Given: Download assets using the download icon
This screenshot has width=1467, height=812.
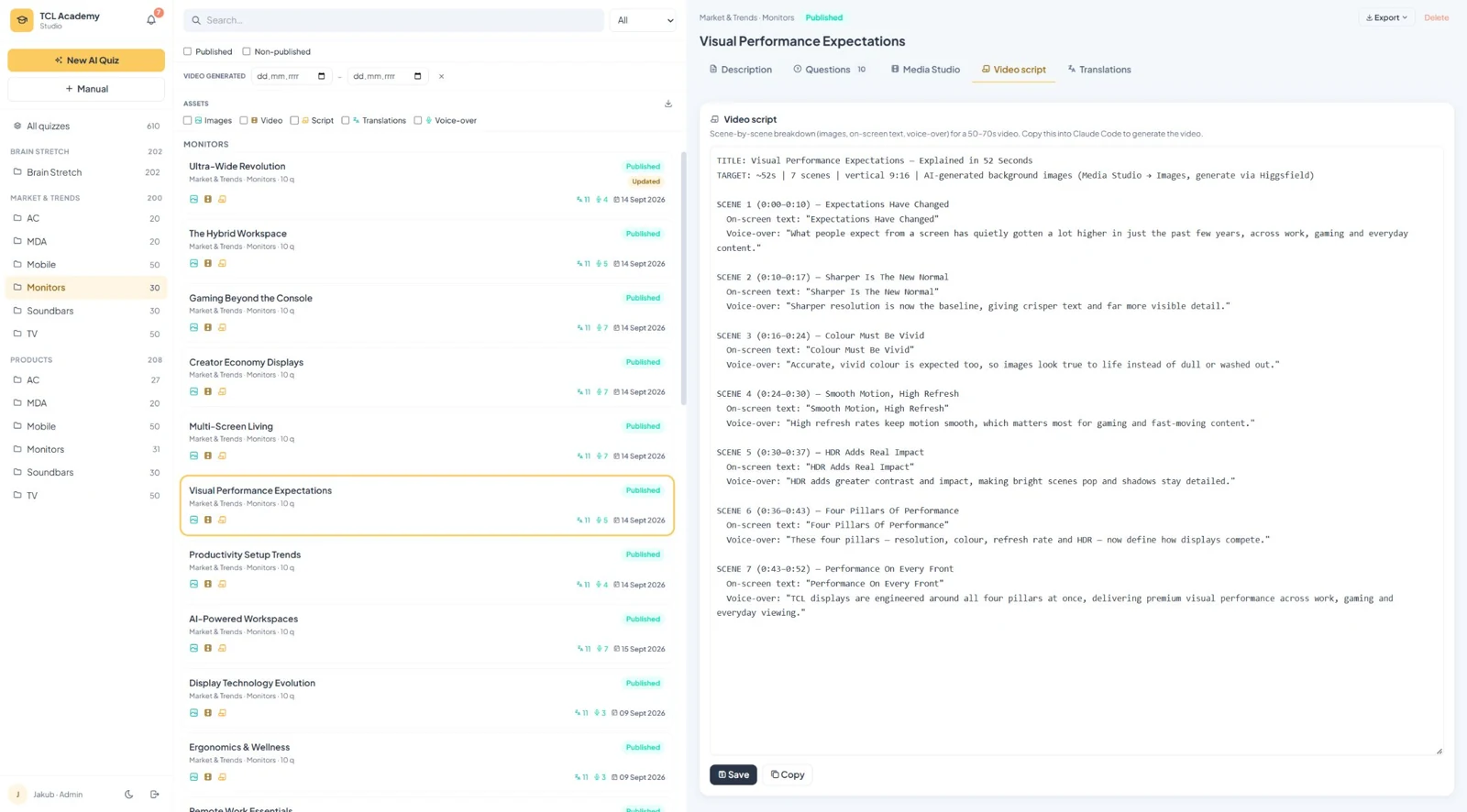Looking at the screenshot, I should coord(668,104).
